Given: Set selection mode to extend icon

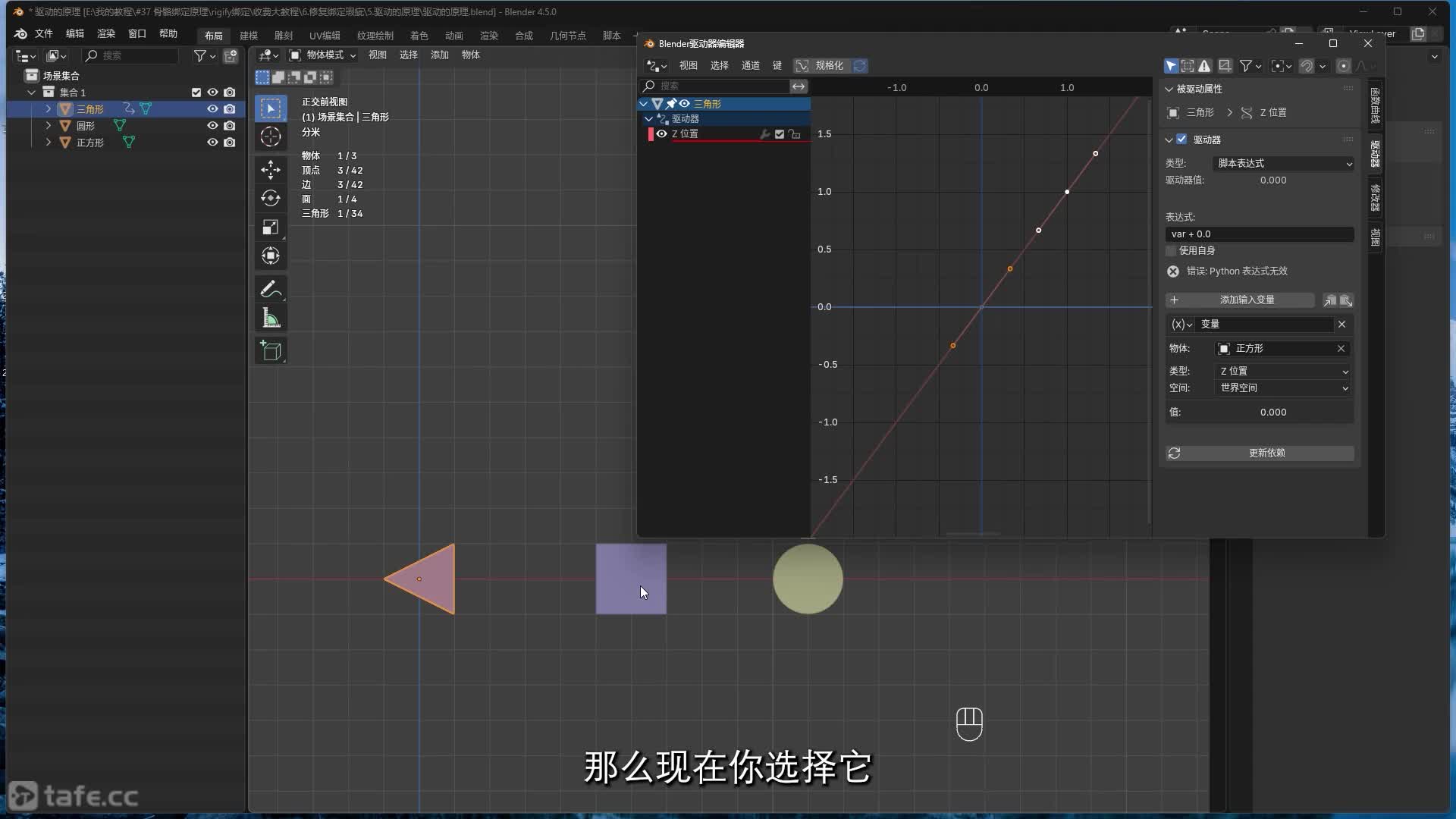Looking at the screenshot, I should point(278,77).
